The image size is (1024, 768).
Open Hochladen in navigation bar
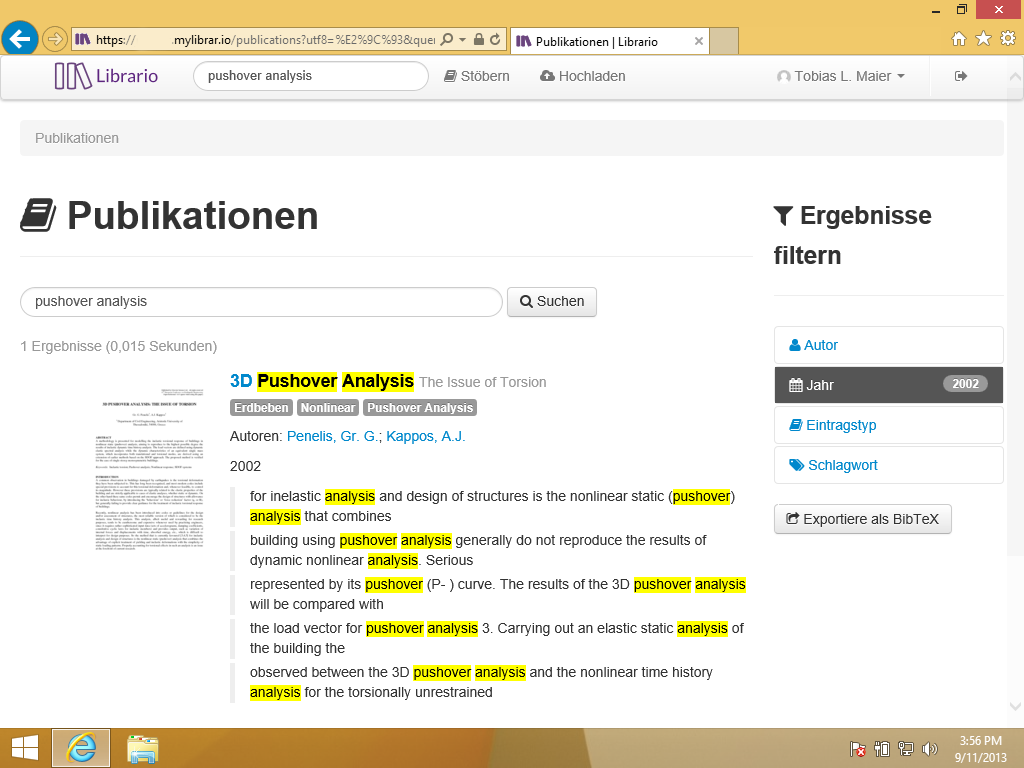click(582, 76)
